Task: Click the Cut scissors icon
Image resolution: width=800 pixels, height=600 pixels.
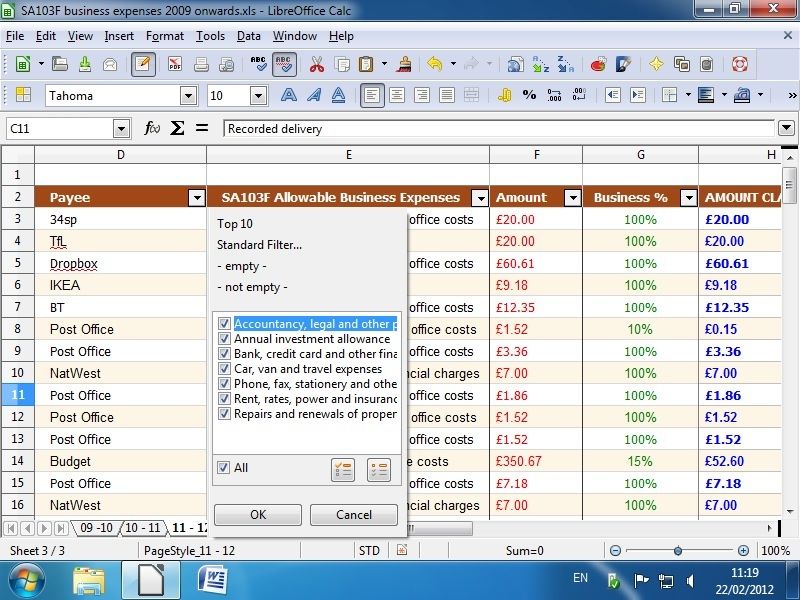Action: (x=317, y=64)
